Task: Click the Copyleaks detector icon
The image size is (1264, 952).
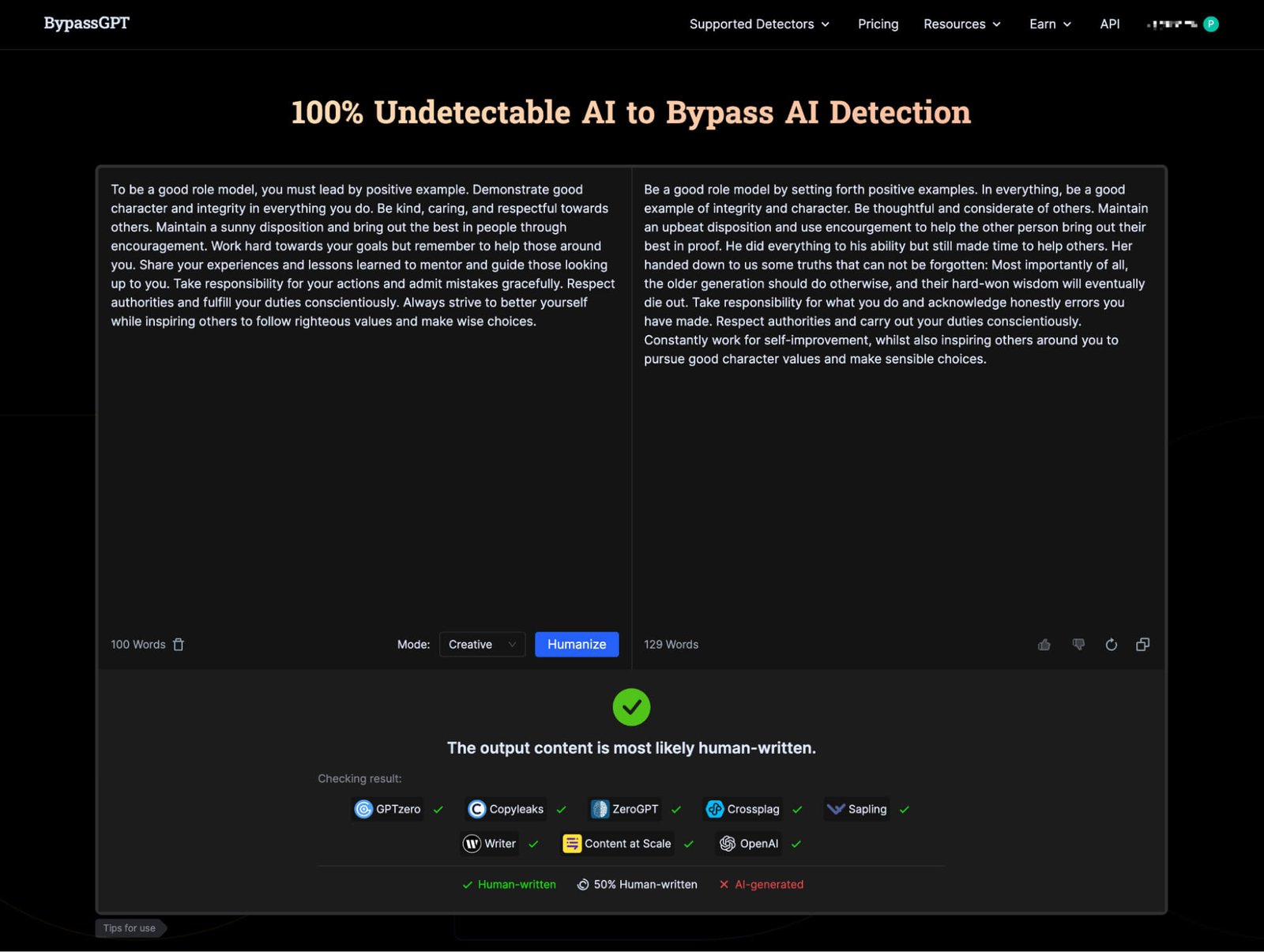Action: click(x=478, y=809)
